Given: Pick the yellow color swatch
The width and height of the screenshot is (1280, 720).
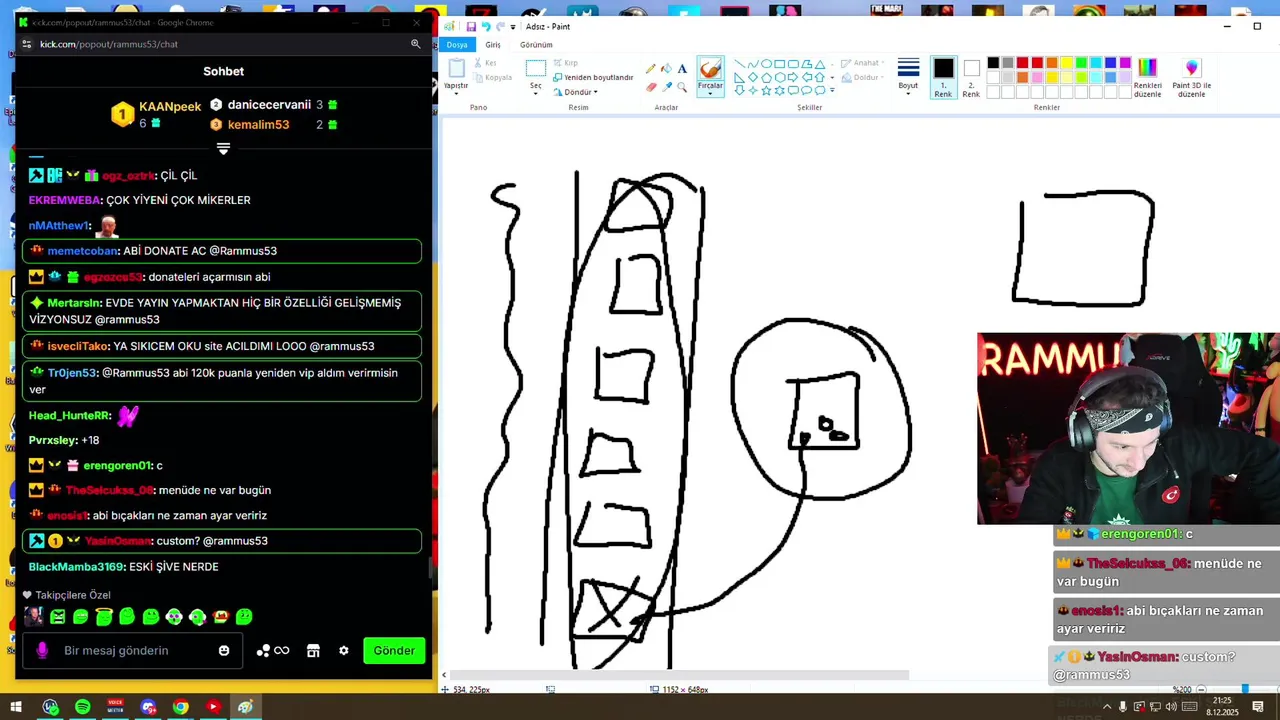Looking at the screenshot, I should pos(1066,63).
